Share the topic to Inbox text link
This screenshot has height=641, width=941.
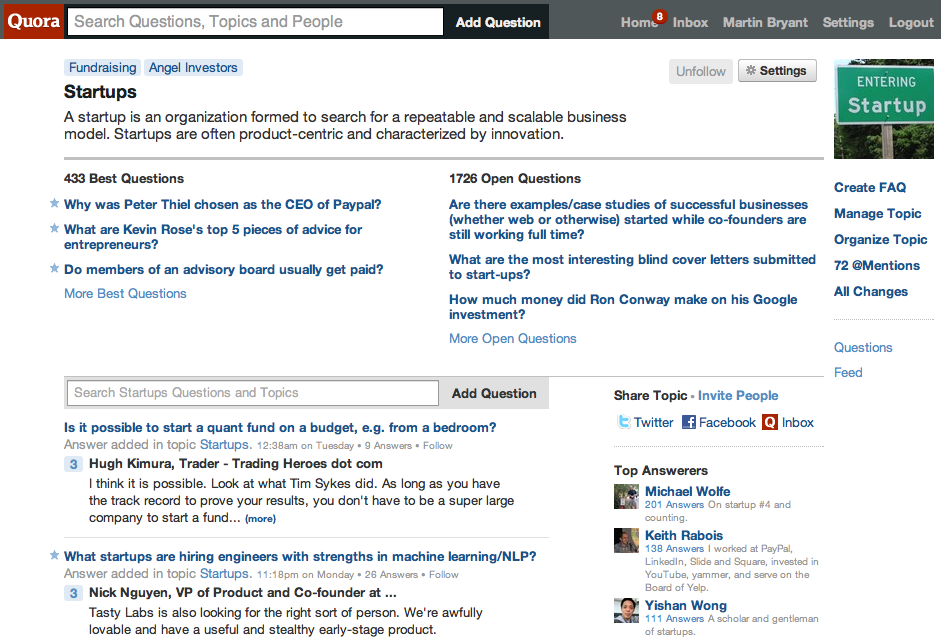point(798,423)
